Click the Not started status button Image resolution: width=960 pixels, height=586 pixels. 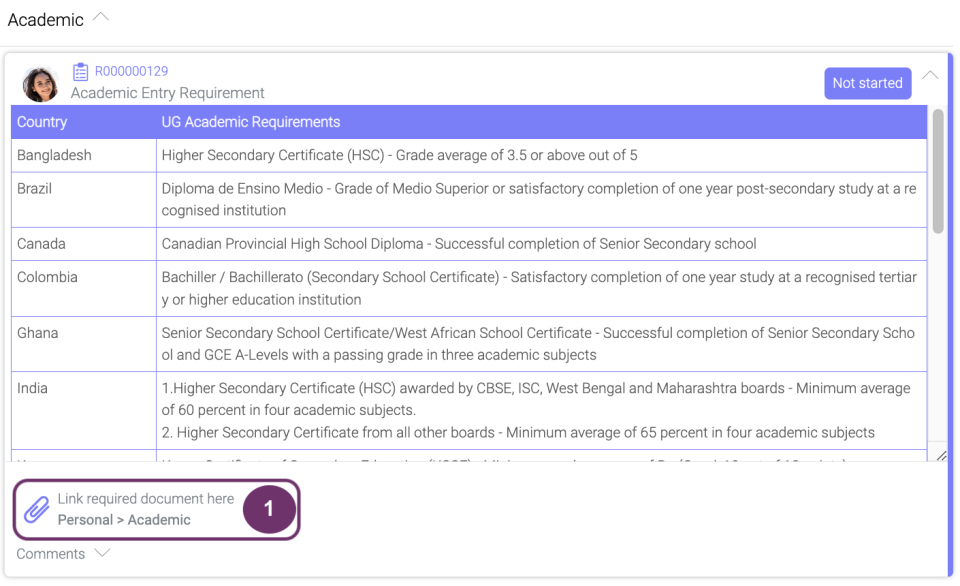867,83
